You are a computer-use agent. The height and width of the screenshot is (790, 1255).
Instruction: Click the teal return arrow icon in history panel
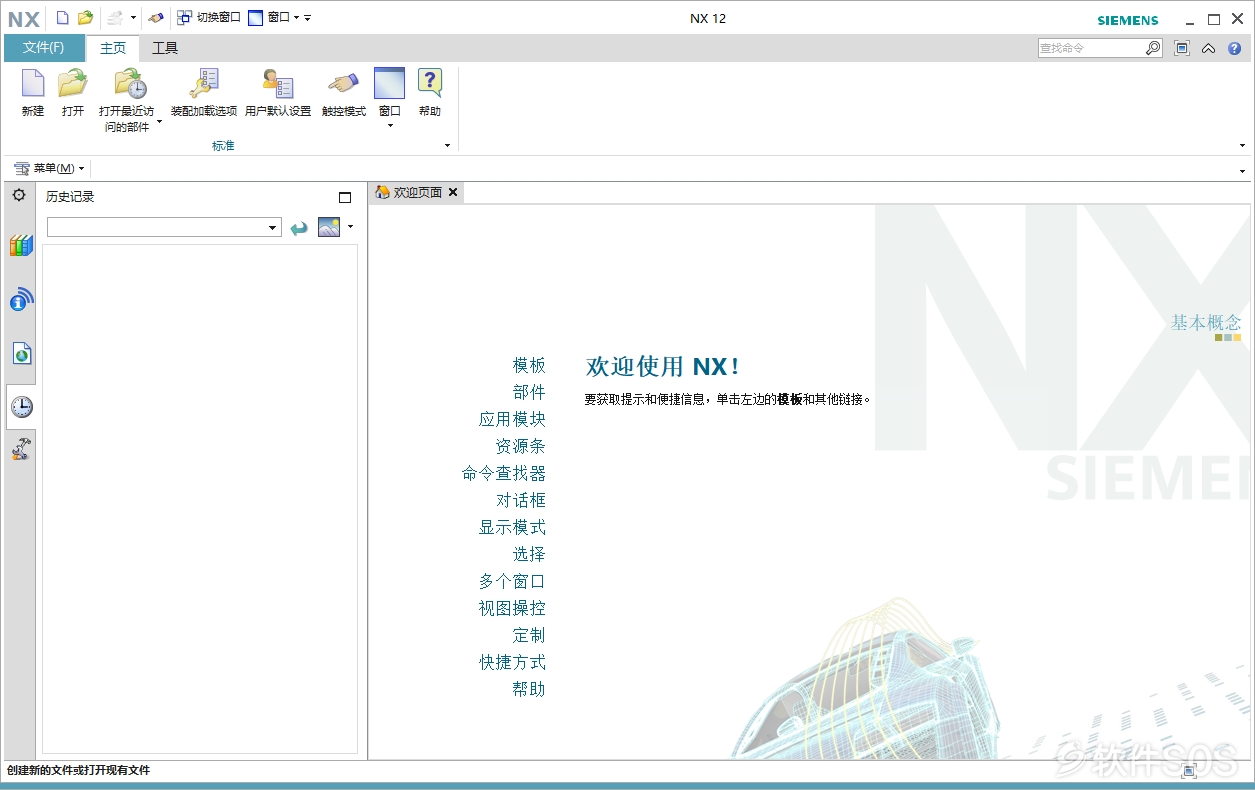tap(299, 228)
